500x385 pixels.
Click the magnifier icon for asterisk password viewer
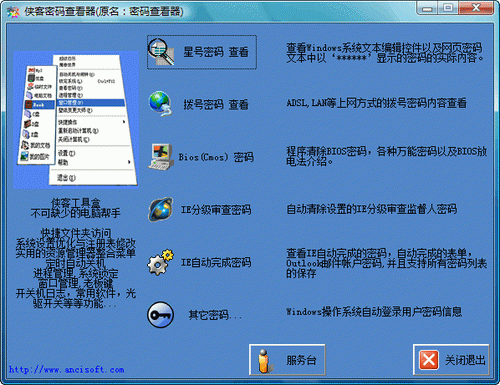click(161, 52)
